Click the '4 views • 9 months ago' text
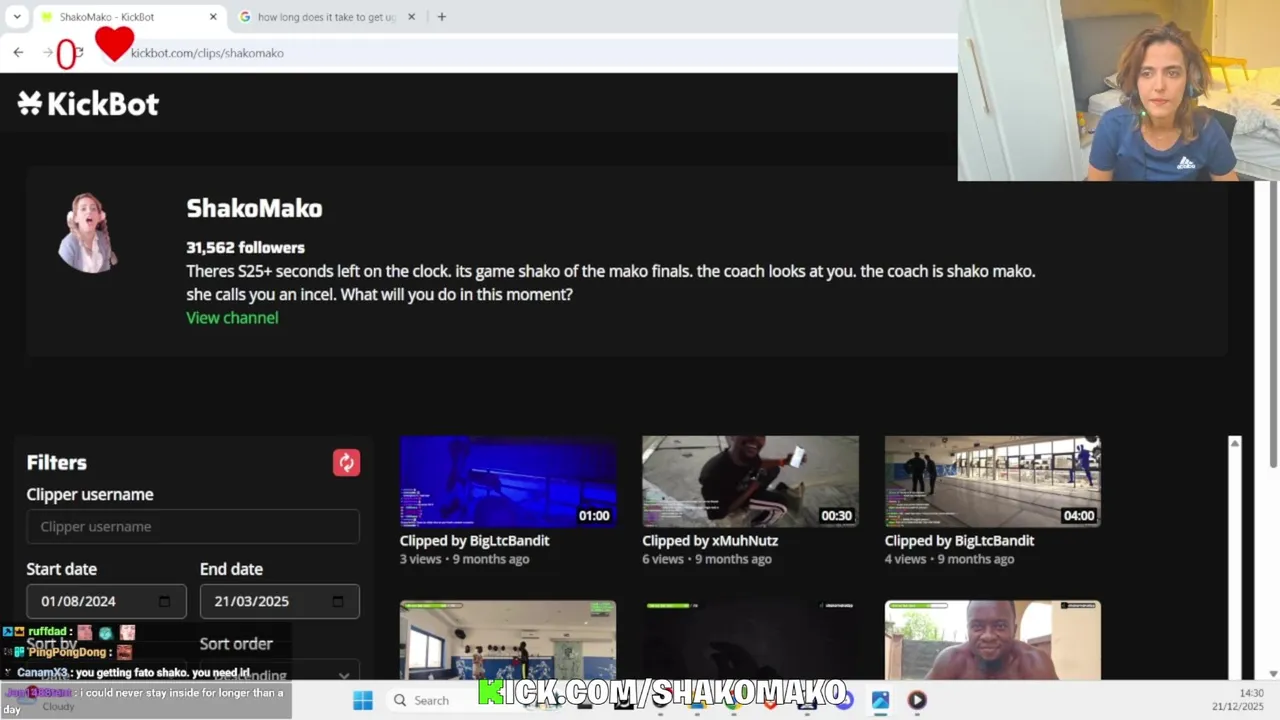Viewport: 1280px width, 720px height. click(x=949, y=559)
